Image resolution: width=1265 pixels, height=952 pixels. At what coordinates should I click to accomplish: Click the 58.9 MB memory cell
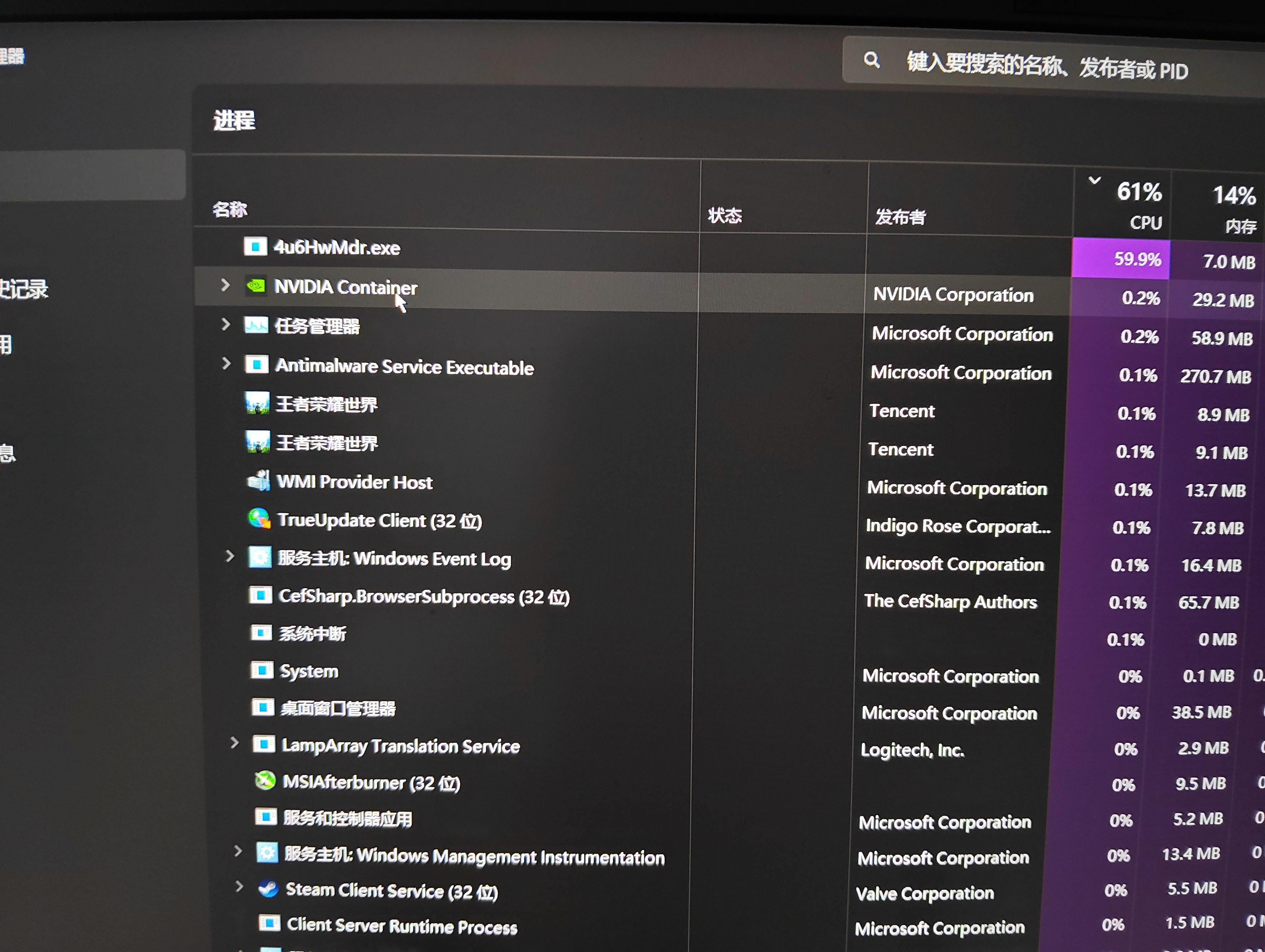tap(1222, 338)
